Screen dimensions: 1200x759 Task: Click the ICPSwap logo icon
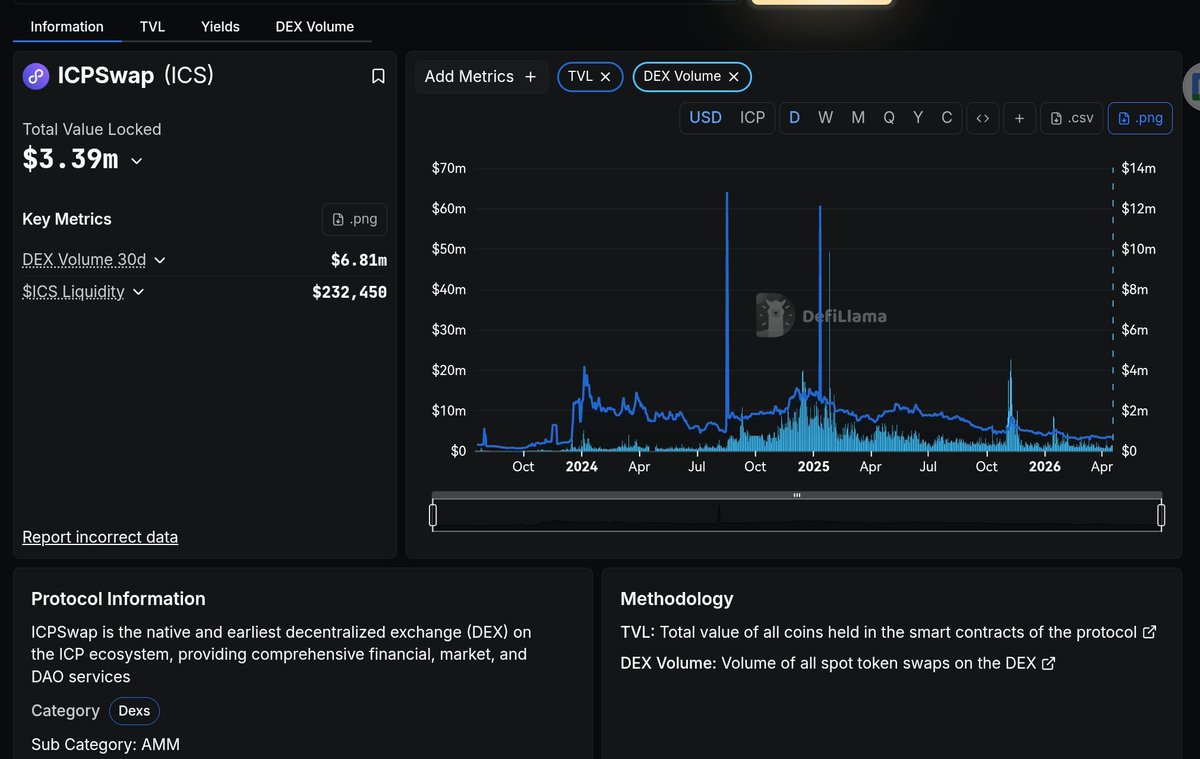pos(37,76)
